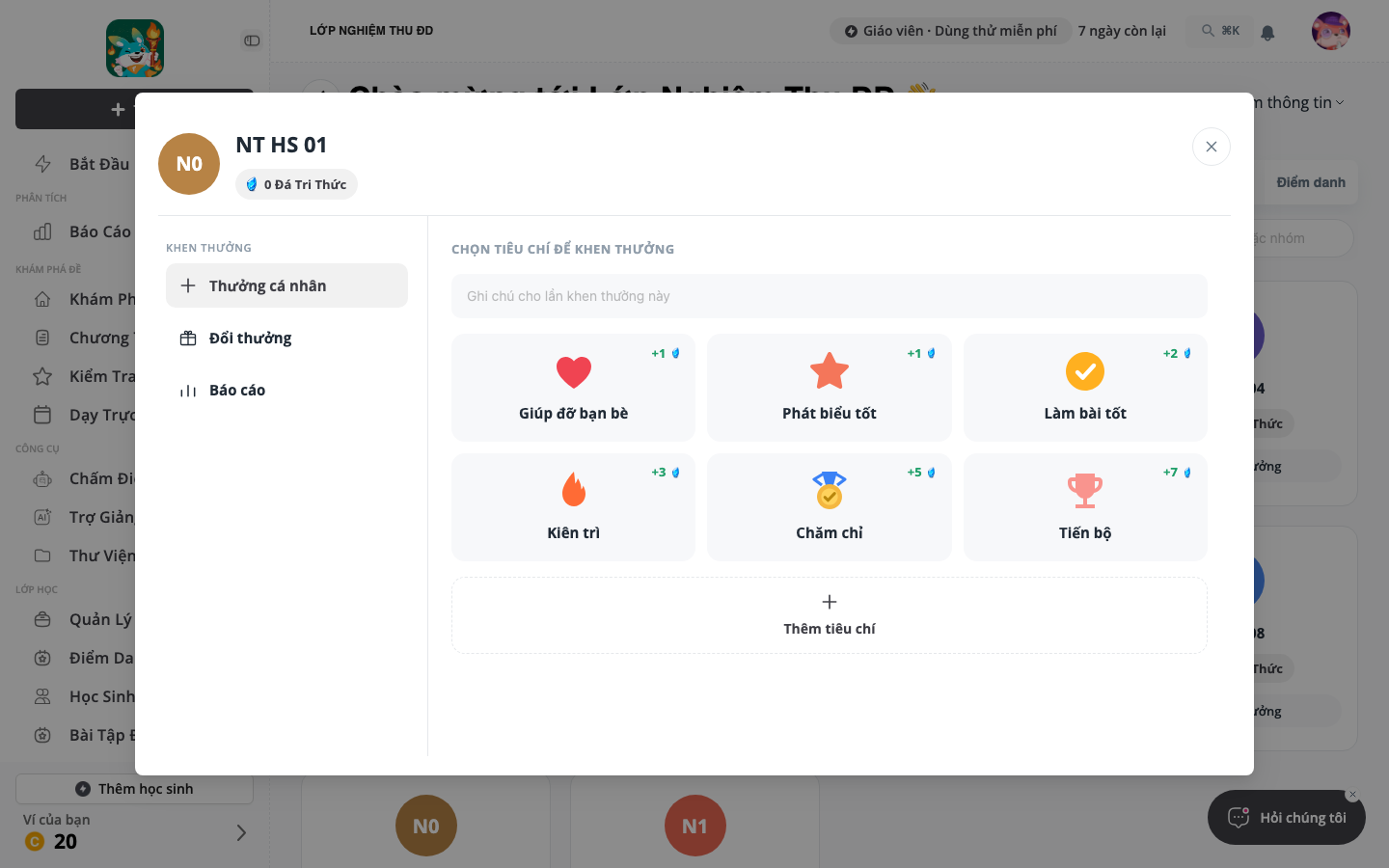
Task: Dismiss the Hỏi chúng tôi widget
Action: (1352, 795)
